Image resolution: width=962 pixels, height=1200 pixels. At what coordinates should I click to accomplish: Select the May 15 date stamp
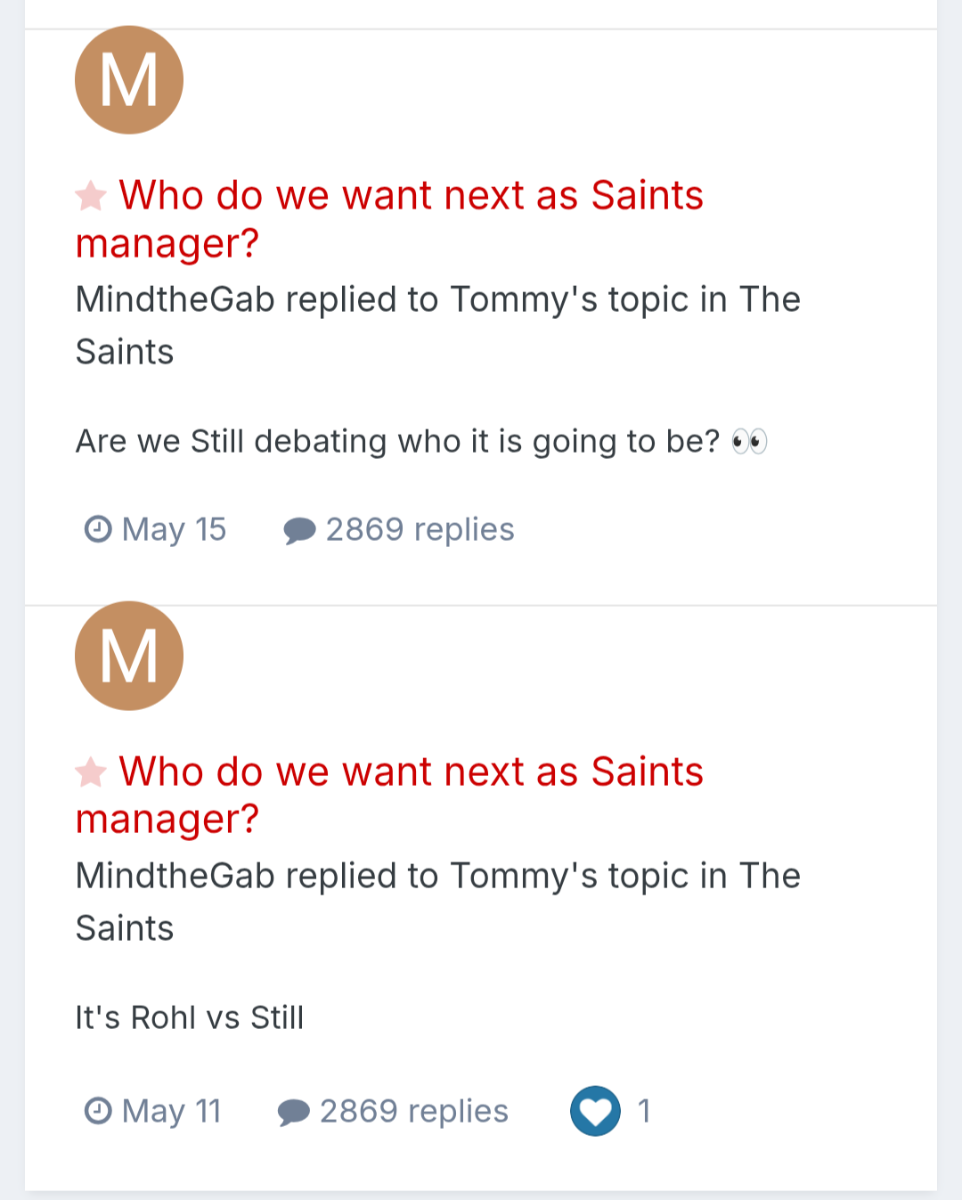pos(174,529)
